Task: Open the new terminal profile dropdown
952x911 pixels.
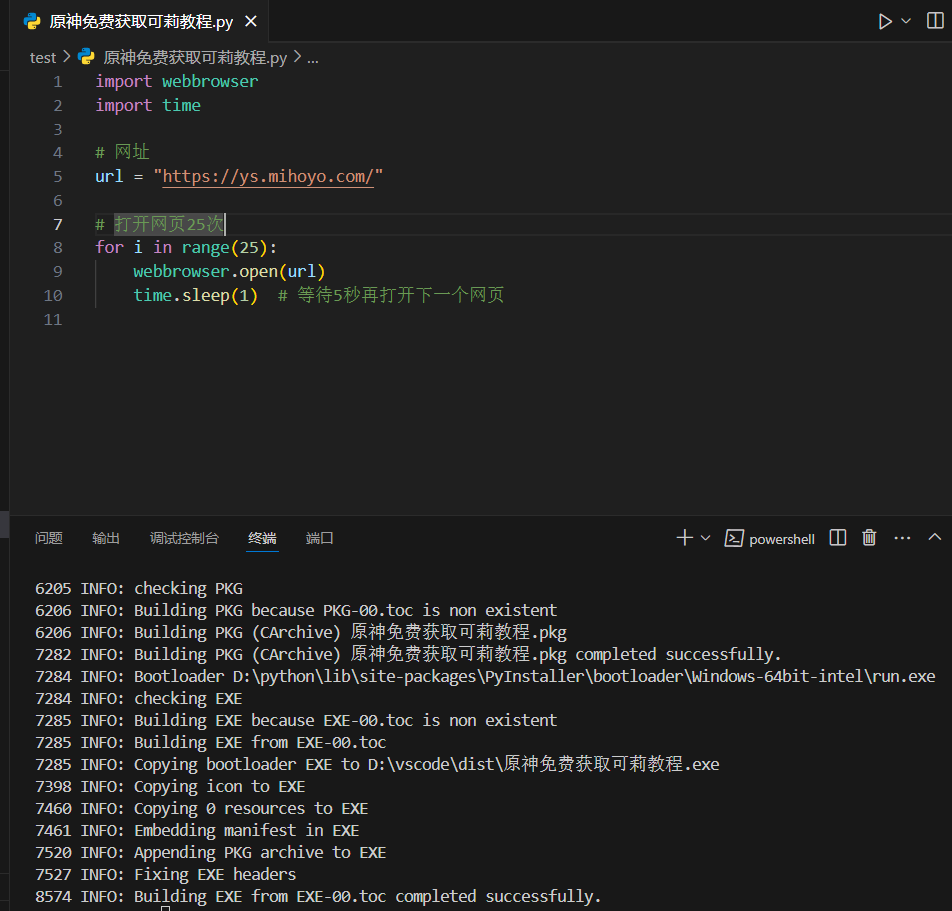Action: point(706,538)
